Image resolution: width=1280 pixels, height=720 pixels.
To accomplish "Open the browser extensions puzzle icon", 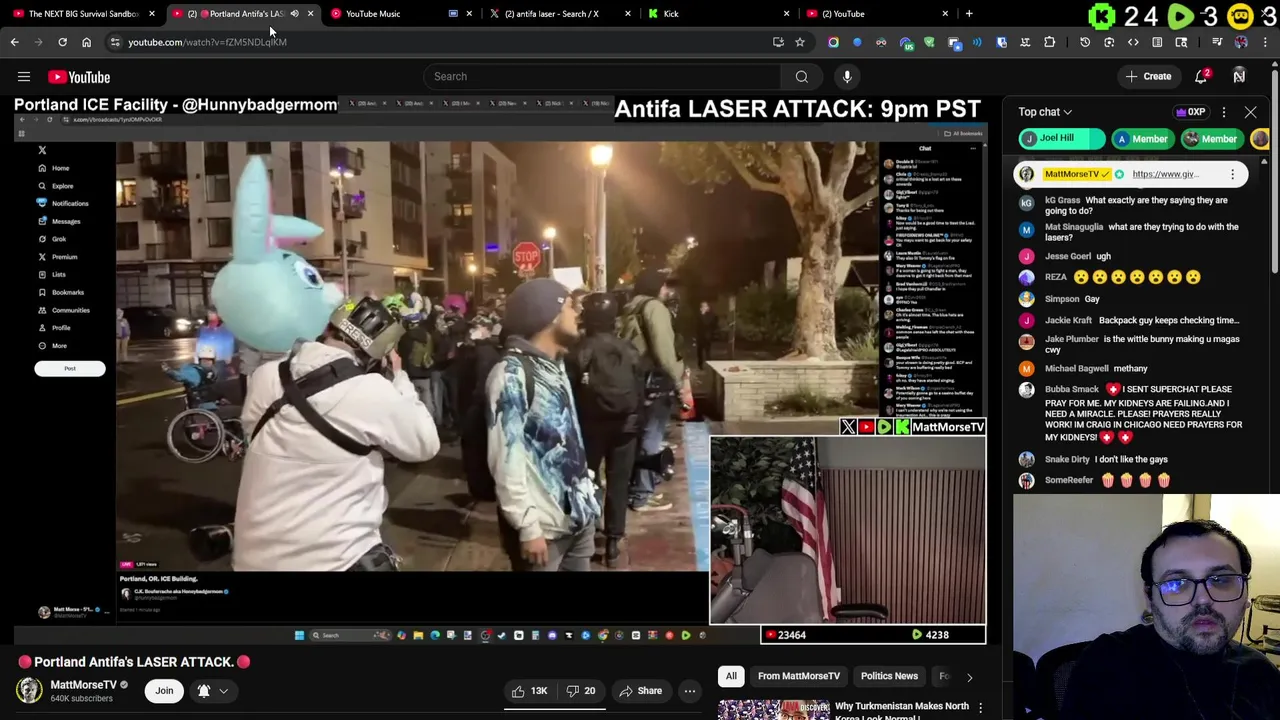I will 1049,42.
